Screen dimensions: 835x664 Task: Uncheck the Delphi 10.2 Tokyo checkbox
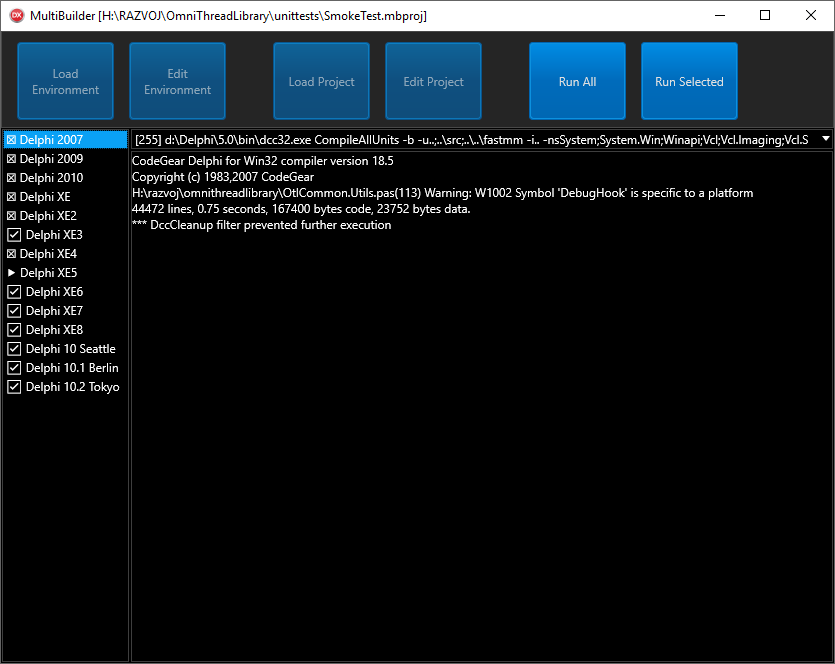point(14,387)
